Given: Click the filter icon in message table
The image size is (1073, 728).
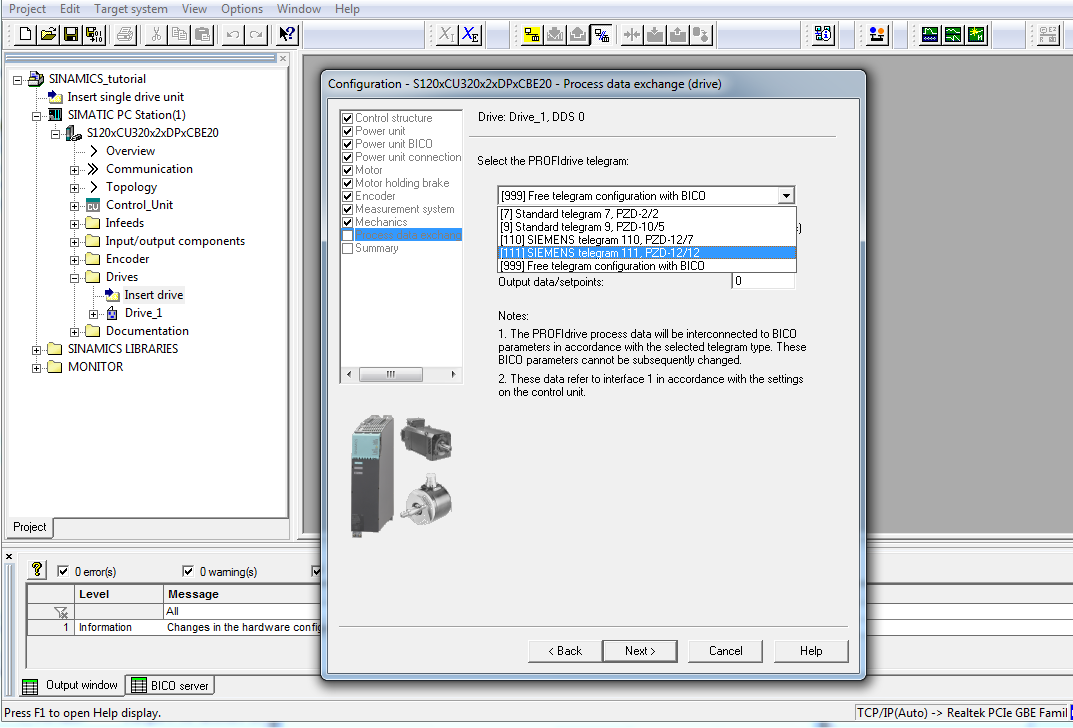Looking at the screenshot, I should coord(62,612).
